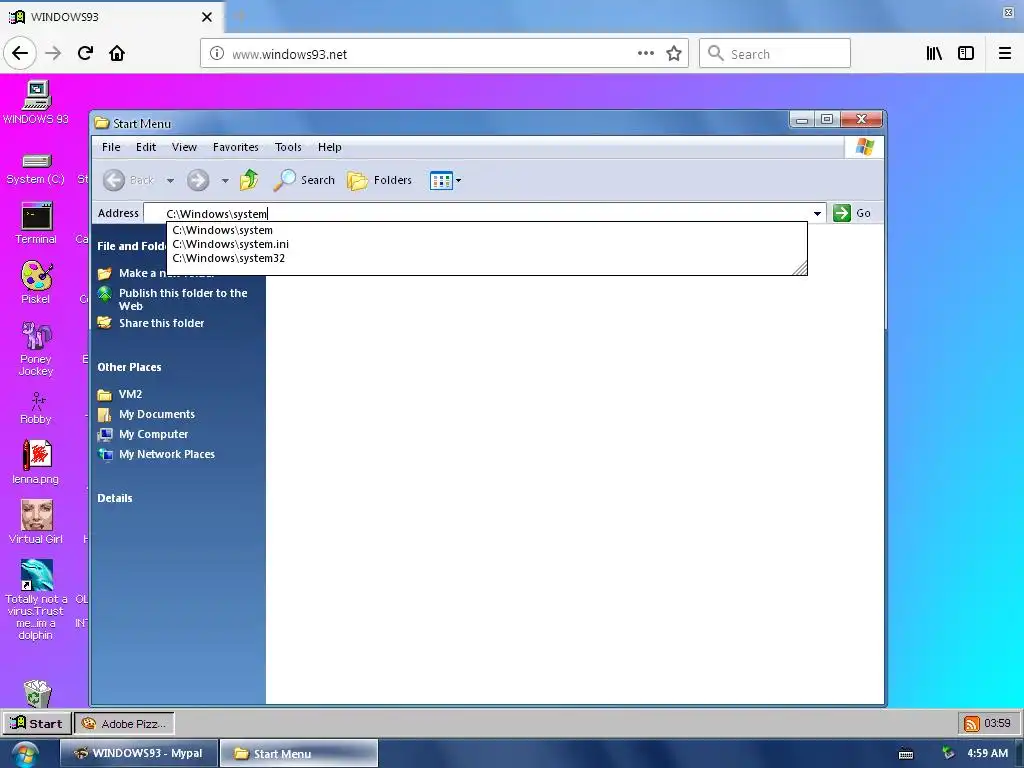This screenshot has height=768, width=1024.
Task: Click the 4:59 AM system clock
Action: tap(987, 753)
